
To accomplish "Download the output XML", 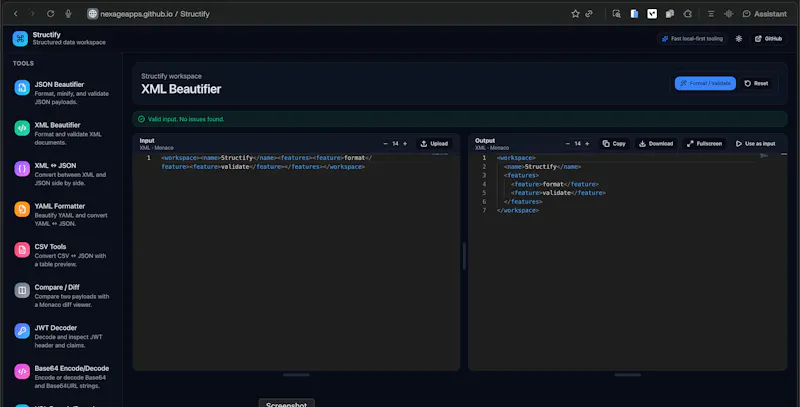I will click(x=656, y=144).
